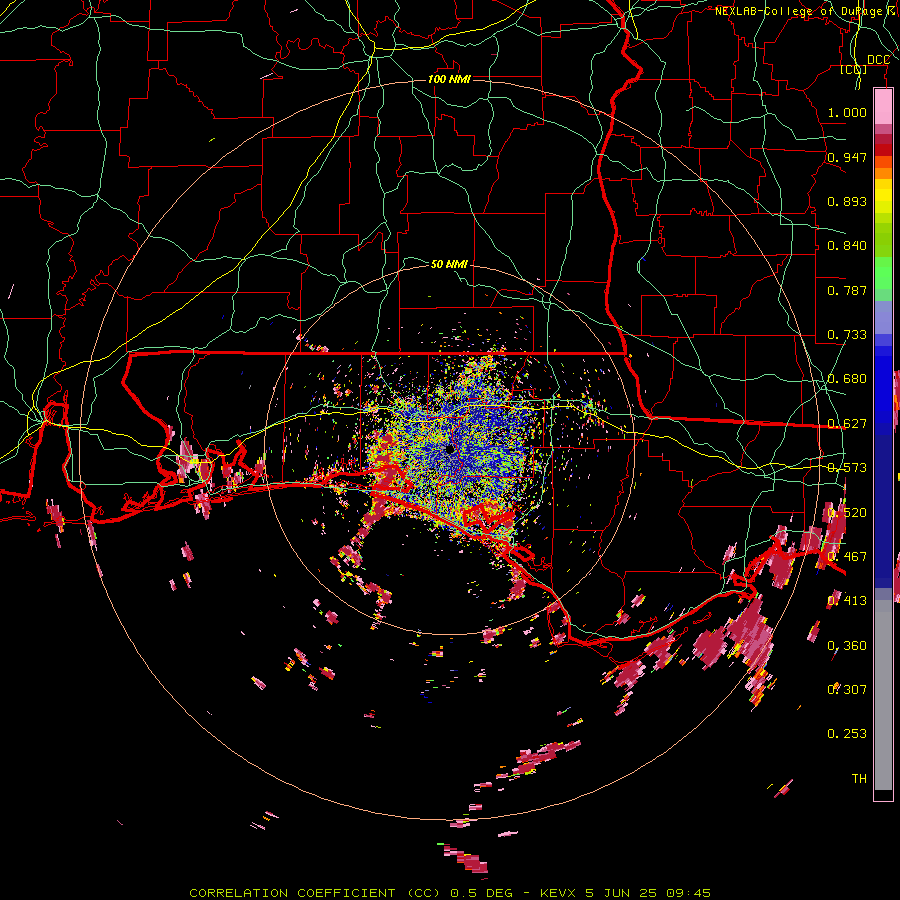The height and width of the screenshot is (900, 900).
Task: Click the 0.467 scale value
Action: (x=847, y=557)
